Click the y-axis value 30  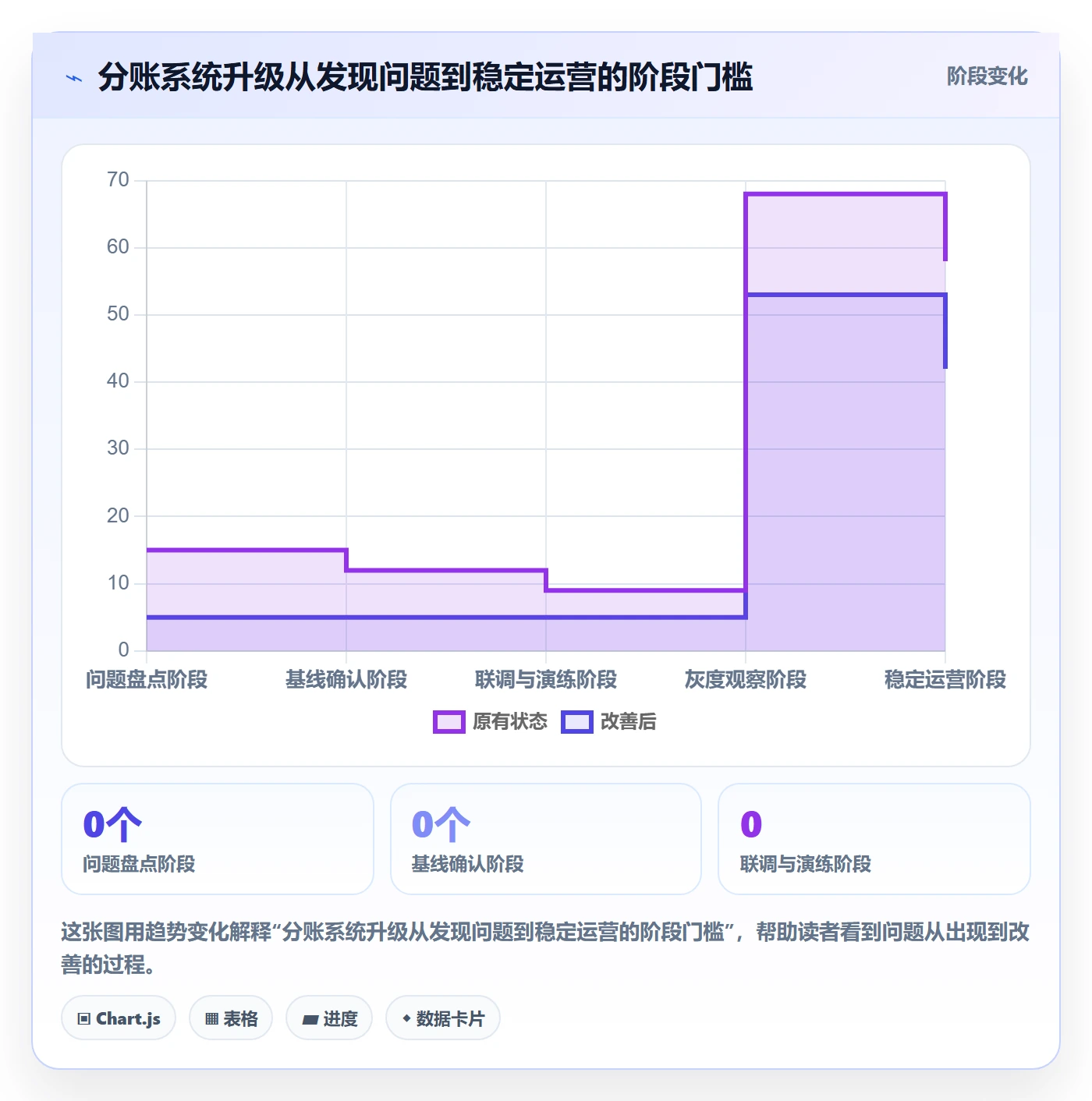click(x=118, y=448)
